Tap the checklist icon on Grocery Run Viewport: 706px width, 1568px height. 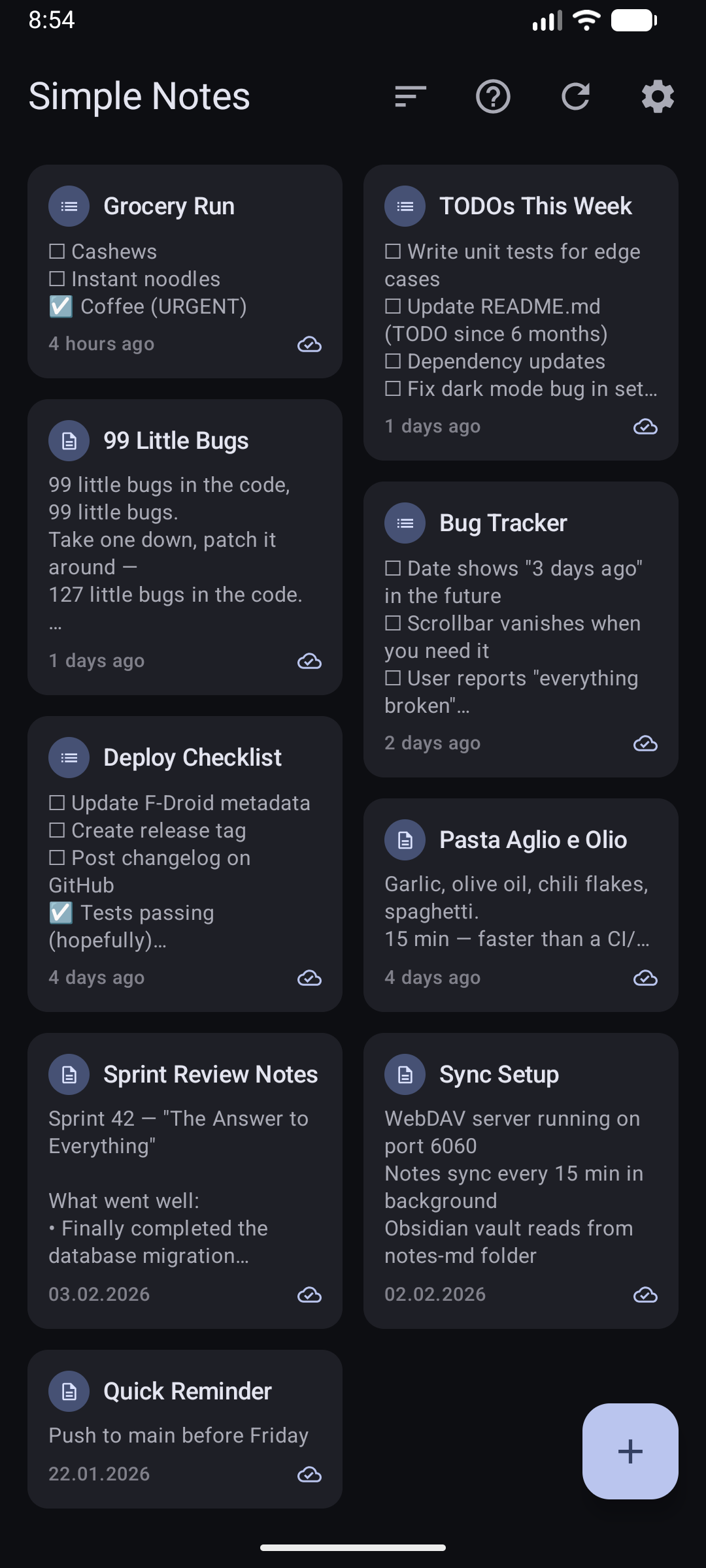click(69, 205)
